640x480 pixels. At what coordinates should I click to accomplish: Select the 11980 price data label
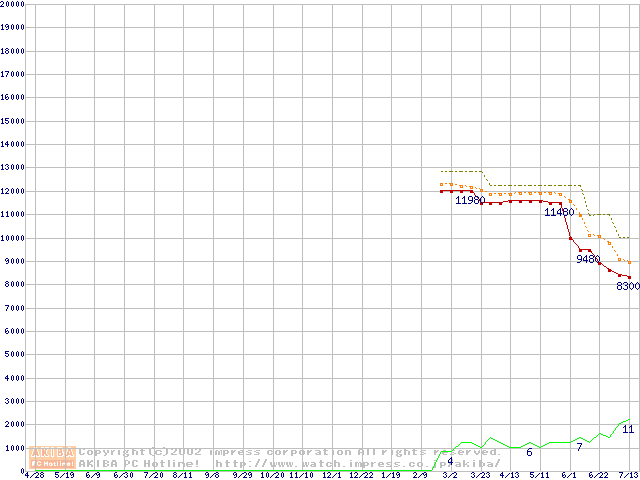click(x=470, y=200)
